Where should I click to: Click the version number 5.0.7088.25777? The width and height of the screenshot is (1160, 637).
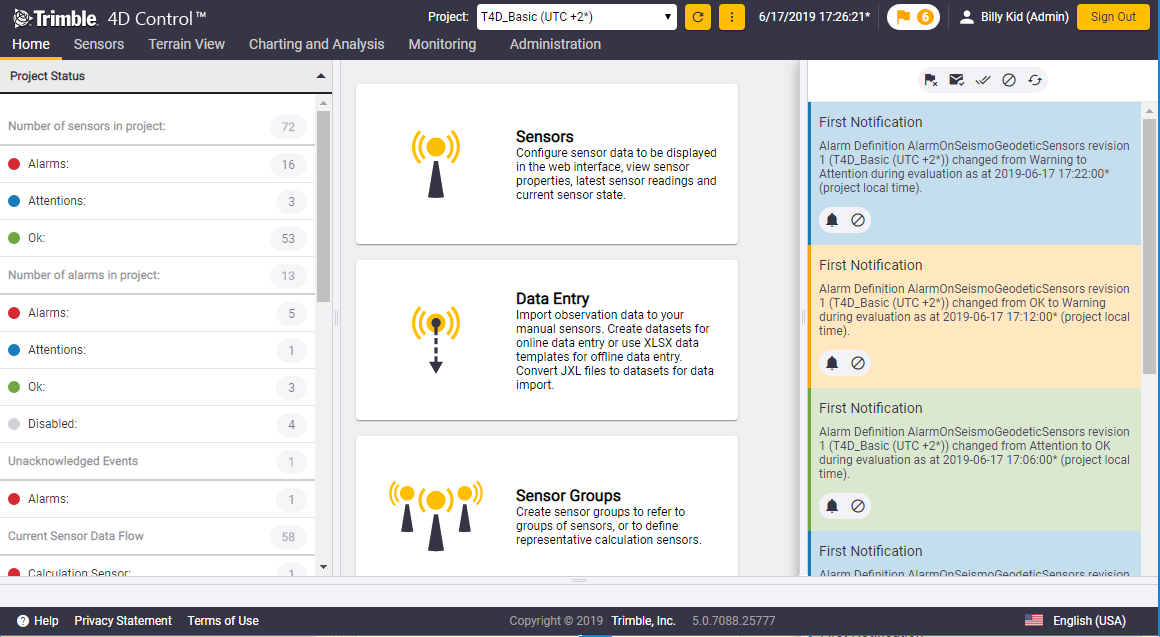[x=733, y=621]
